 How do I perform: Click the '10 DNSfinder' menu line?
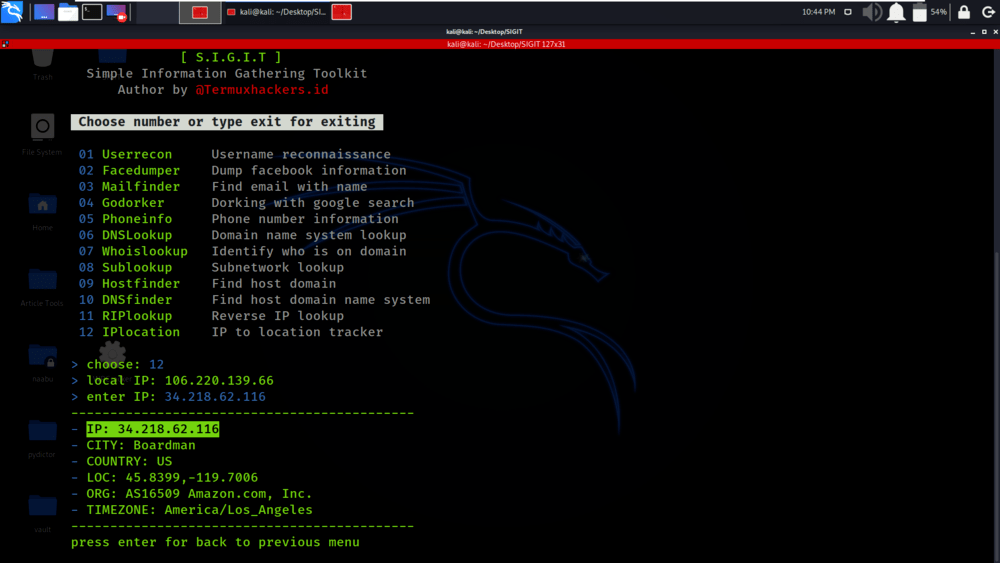(254, 300)
